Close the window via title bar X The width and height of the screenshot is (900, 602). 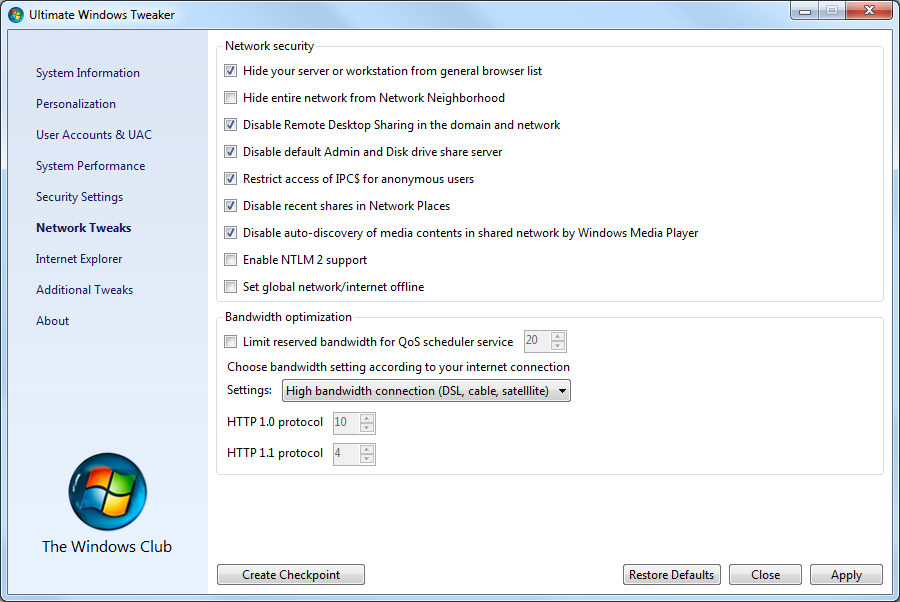(869, 10)
